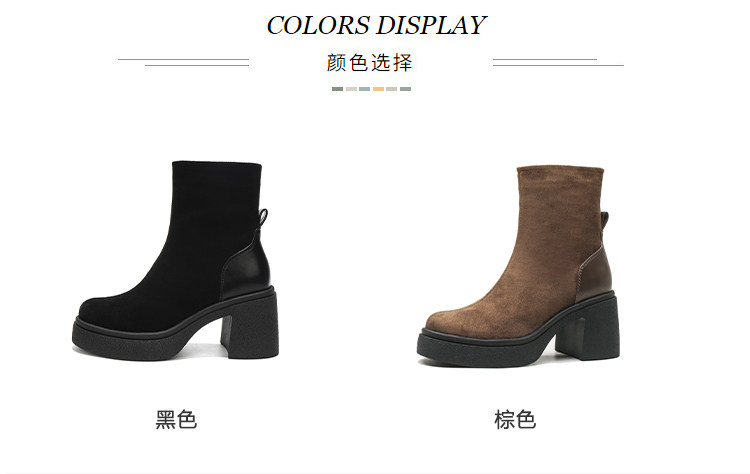The width and height of the screenshot is (750, 474).
Task: Pick the last gray-green swatch
Action: click(x=405, y=89)
